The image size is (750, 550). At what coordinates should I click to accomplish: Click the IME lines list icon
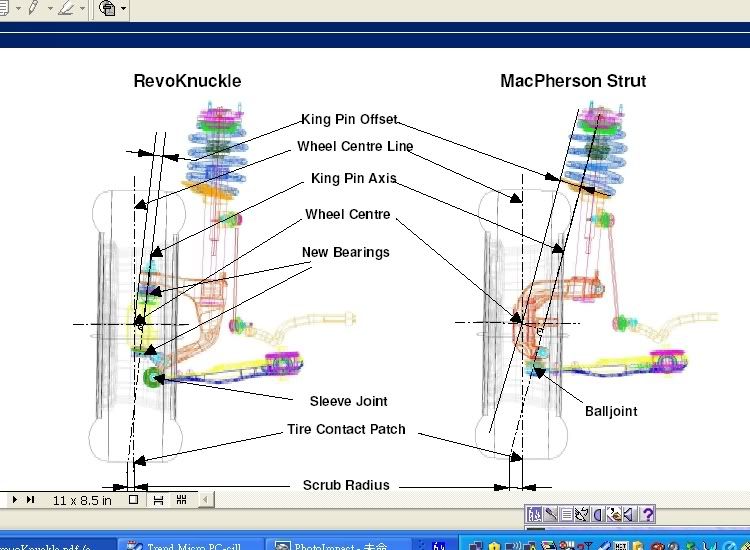tap(566, 515)
